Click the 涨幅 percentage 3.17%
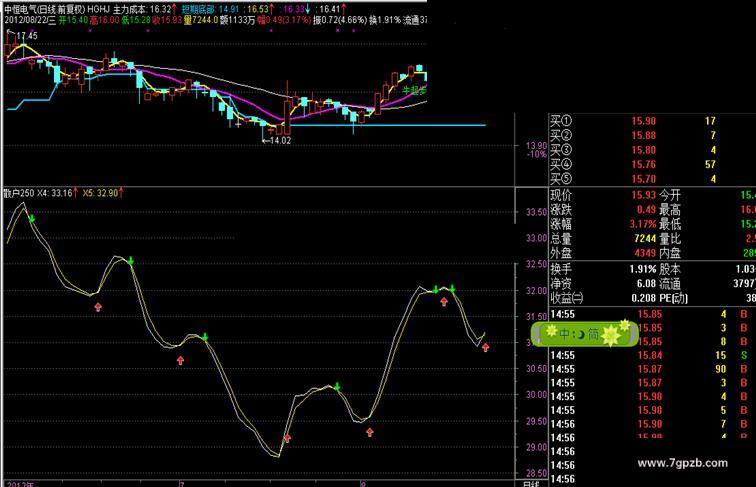Viewport: 756px width, 487px height. click(x=643, y=224)
